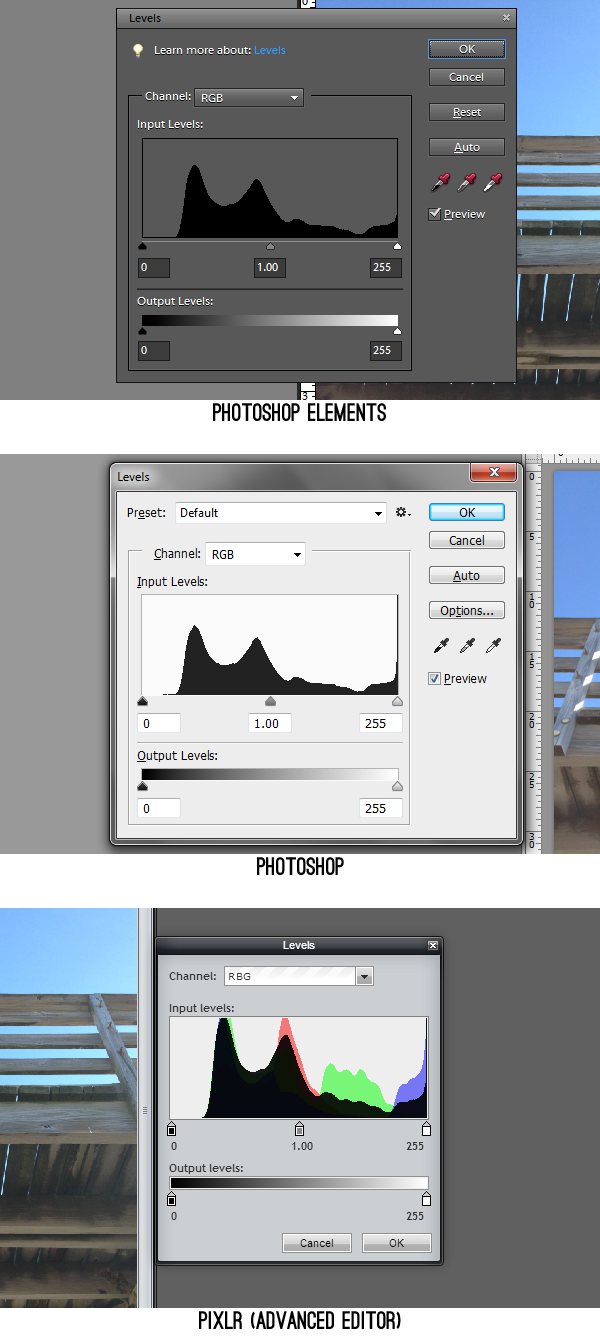This screenshot has width=600, height=1341.
Task: Select white point eyedropper in Photoshop Levels dialog
Action: click(492, 646)
